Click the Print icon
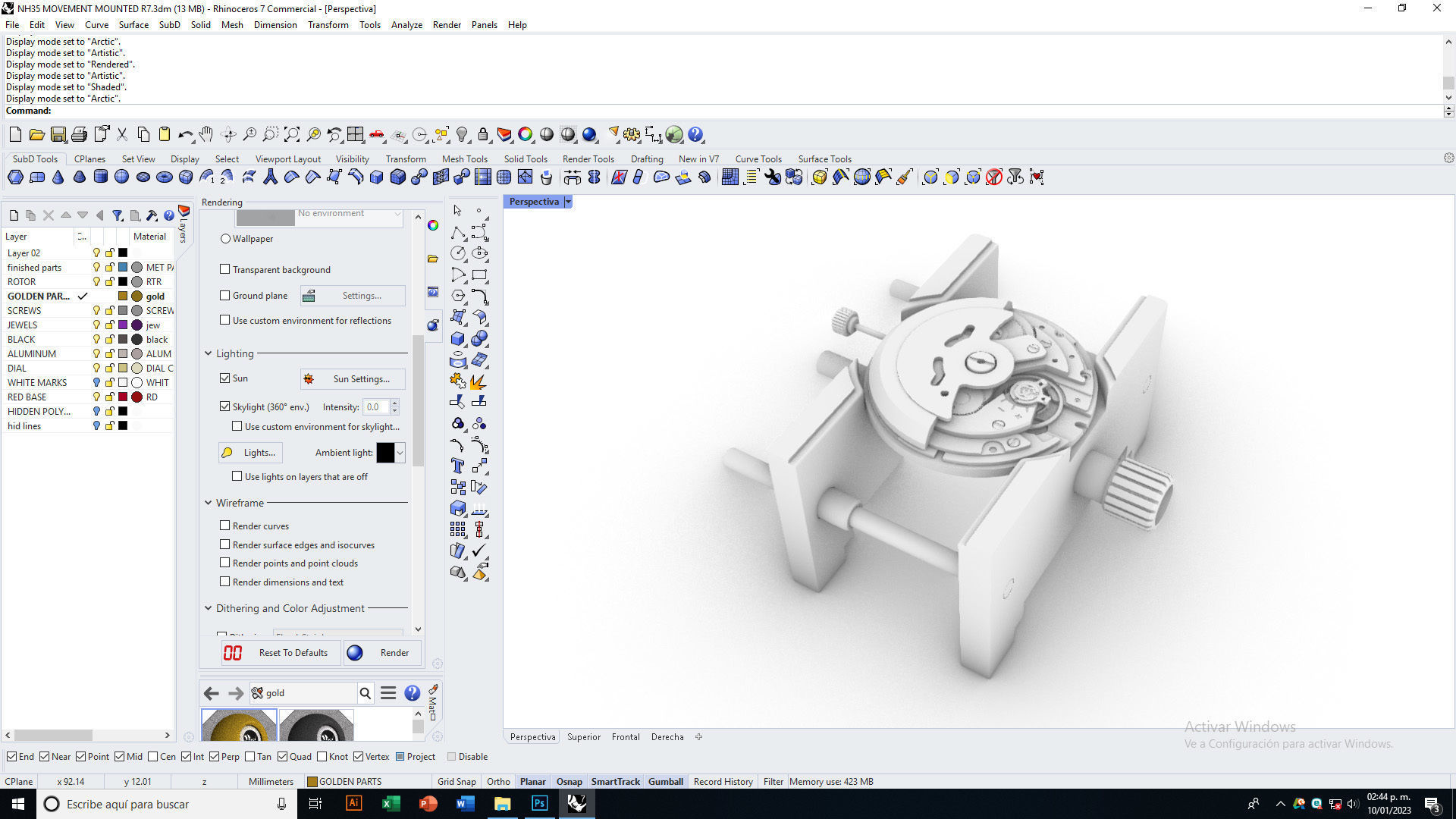Image resolution: width=1456 pixels, height=819 pixels. [x=79, y=135]
